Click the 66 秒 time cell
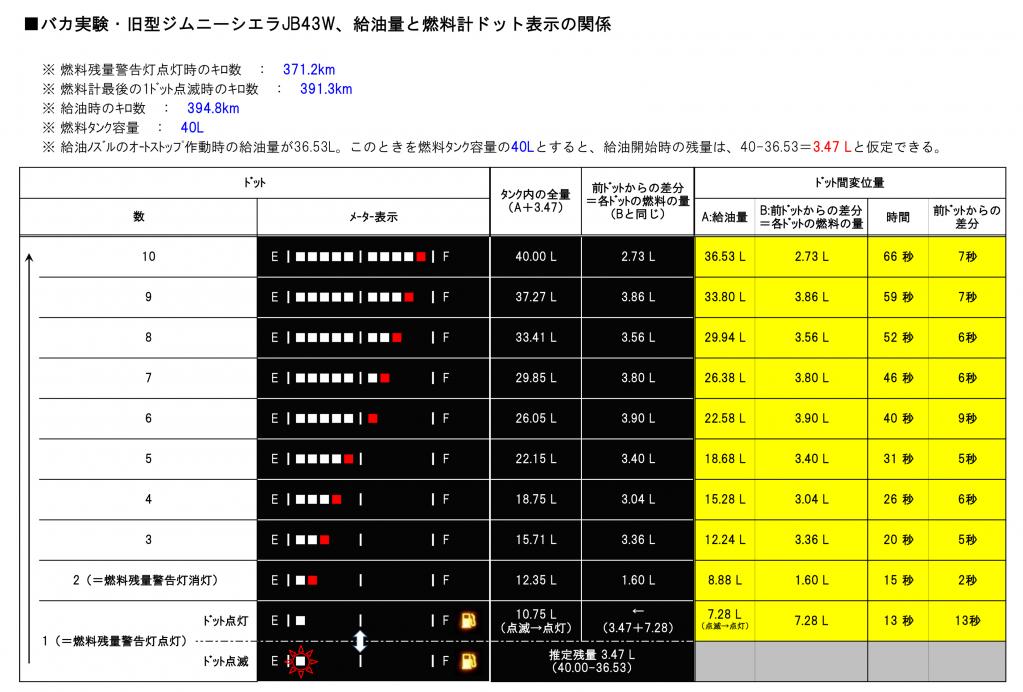 point(898,256)
